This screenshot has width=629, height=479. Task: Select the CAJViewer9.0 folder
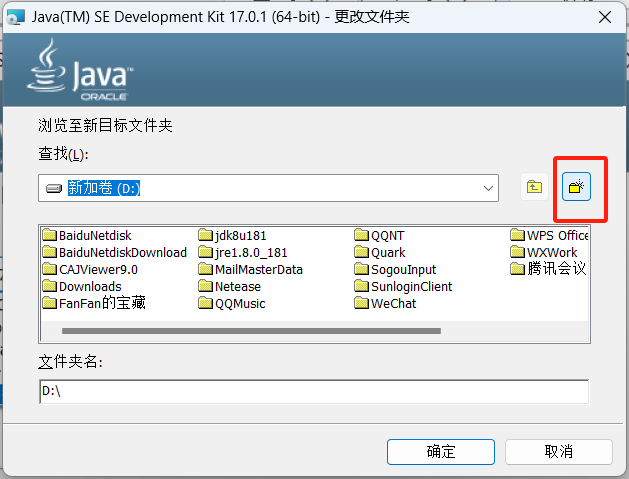coord(90,270)
